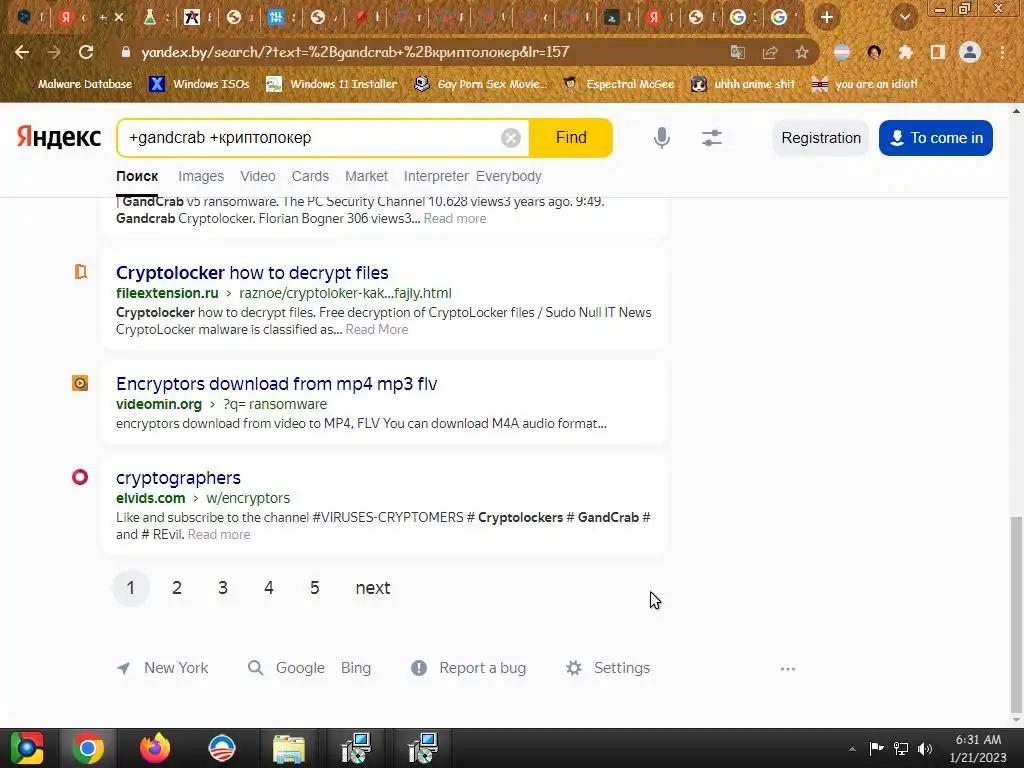Image resolution: width=1024 pixels, height=768 pixels.
Task: Open the Malware Database bookmark
Action: pyautogui.click(x=84, y=84)
